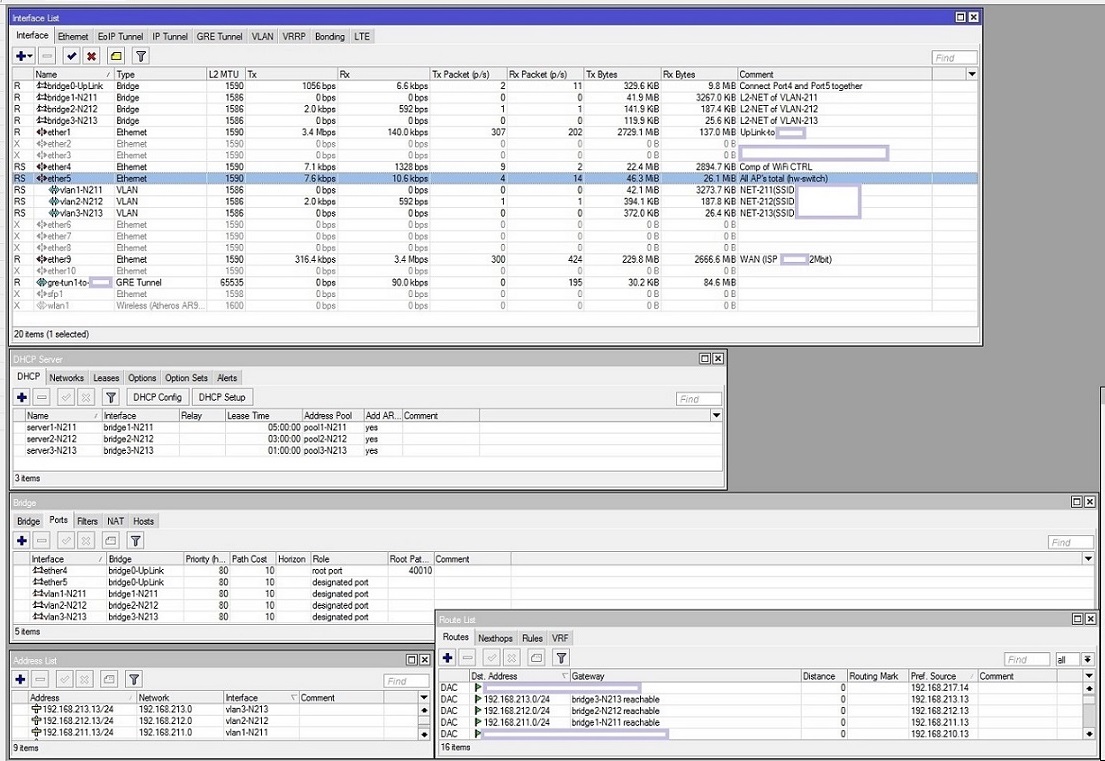Open column dropdown arrow in DHCP Server table
1105x761 pixels.
716,416
